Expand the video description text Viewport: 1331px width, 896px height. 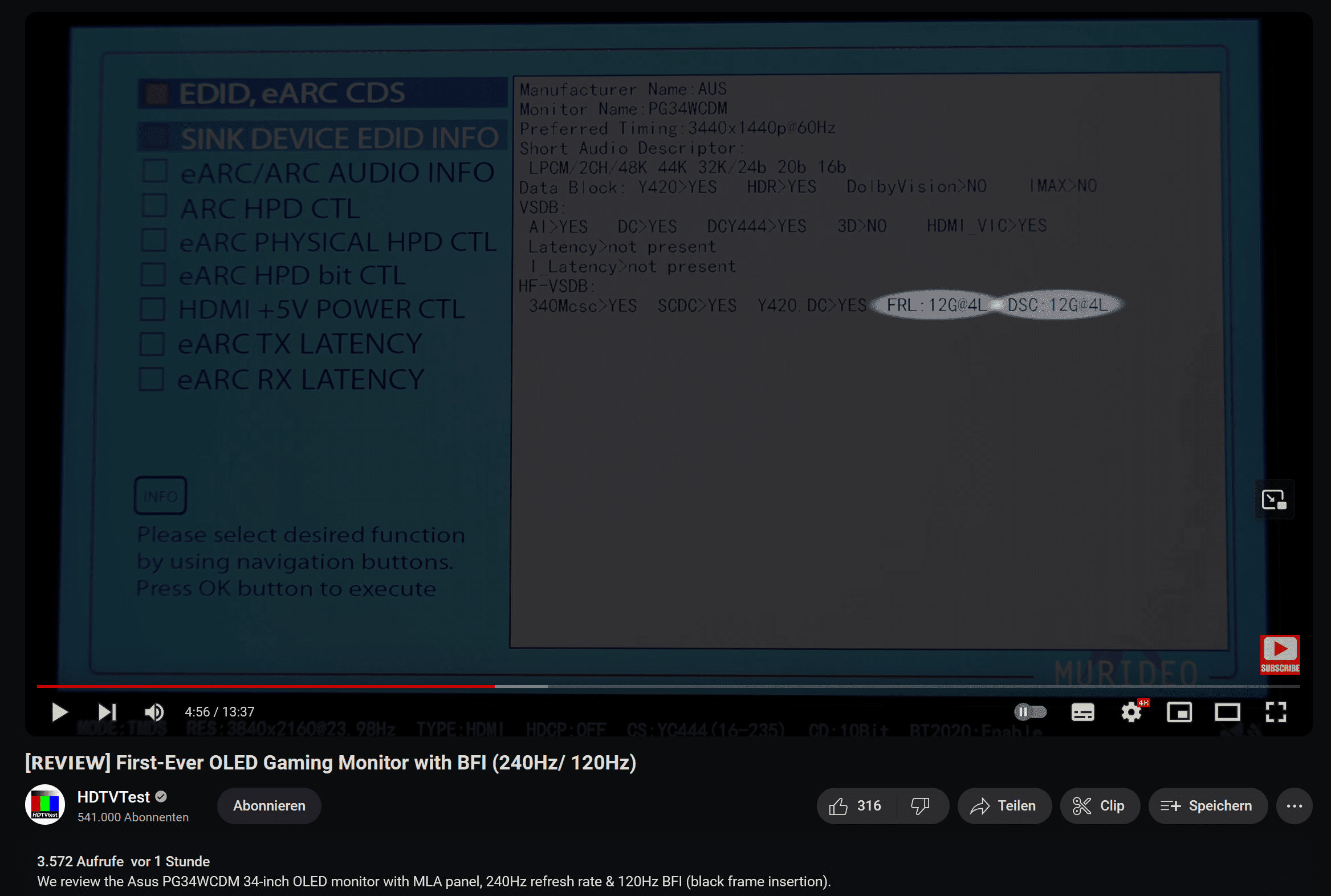click(x=434, y=881)
